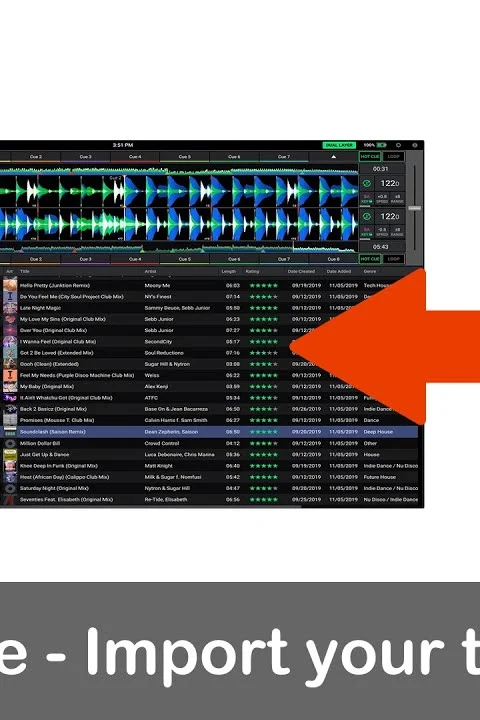Toggle lower deck KEY lock

point(367,232)
